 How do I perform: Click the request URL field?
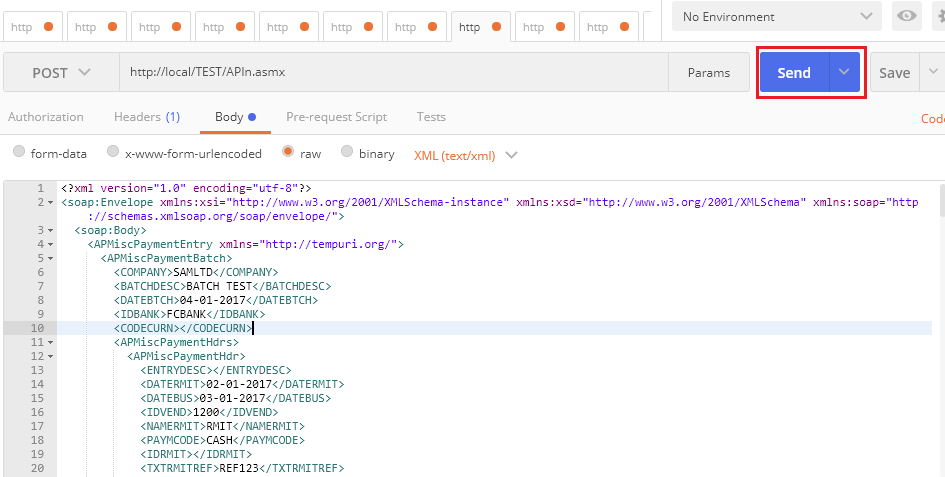point(394,72)
